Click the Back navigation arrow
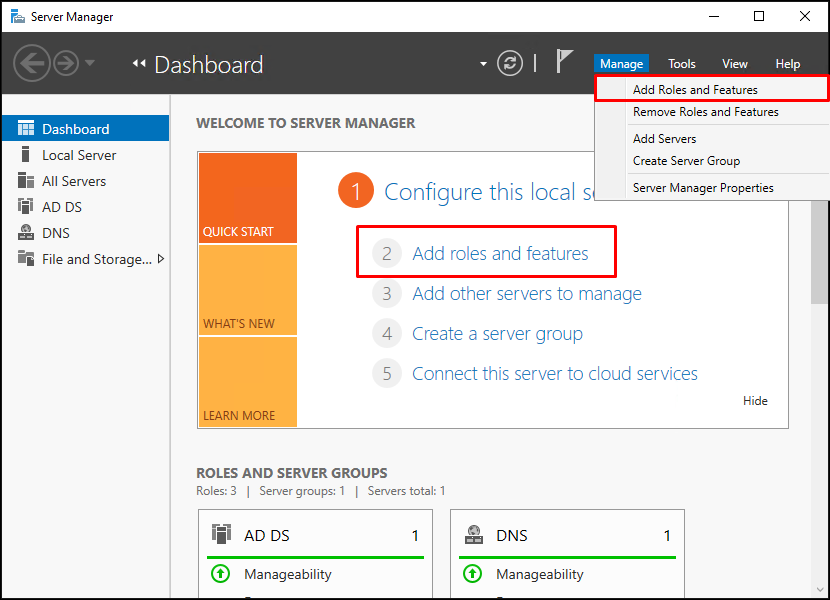This screenshot has height=600, width=830. [32, 63]
